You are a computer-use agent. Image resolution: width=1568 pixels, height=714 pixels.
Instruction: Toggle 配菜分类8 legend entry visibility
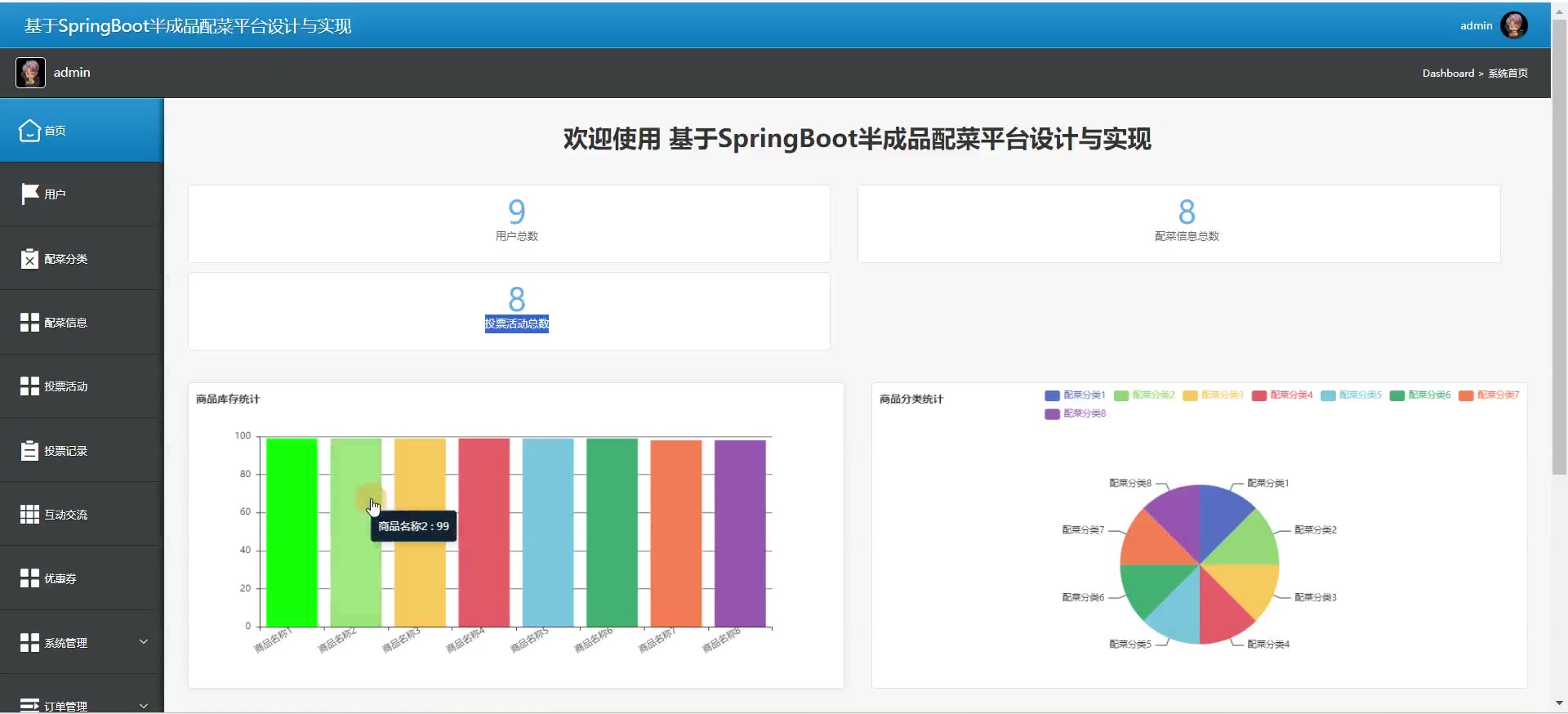pos(1075,414)
